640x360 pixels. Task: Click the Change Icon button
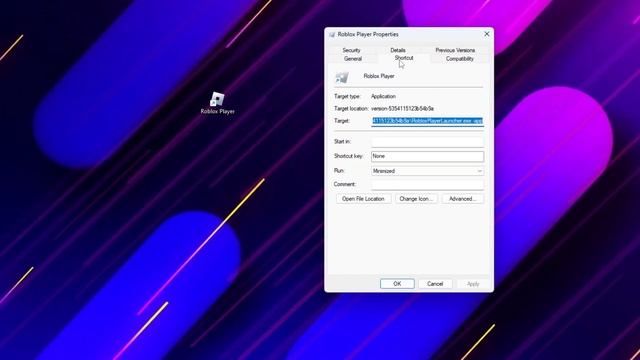[416, 199]
